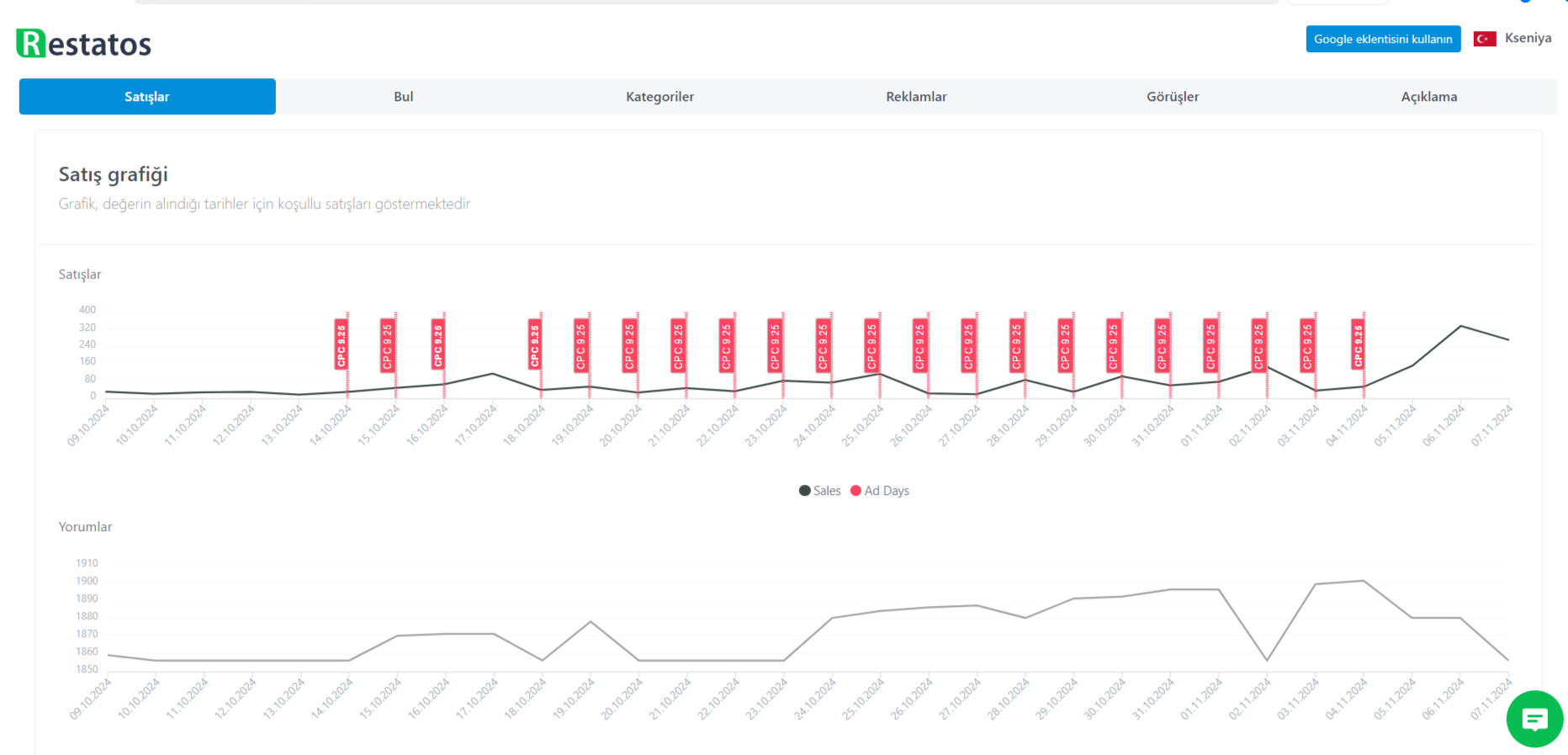Click the Satışlar chart title text
This screenshot has width=1568, height=755.
click(x=80, y=274)
